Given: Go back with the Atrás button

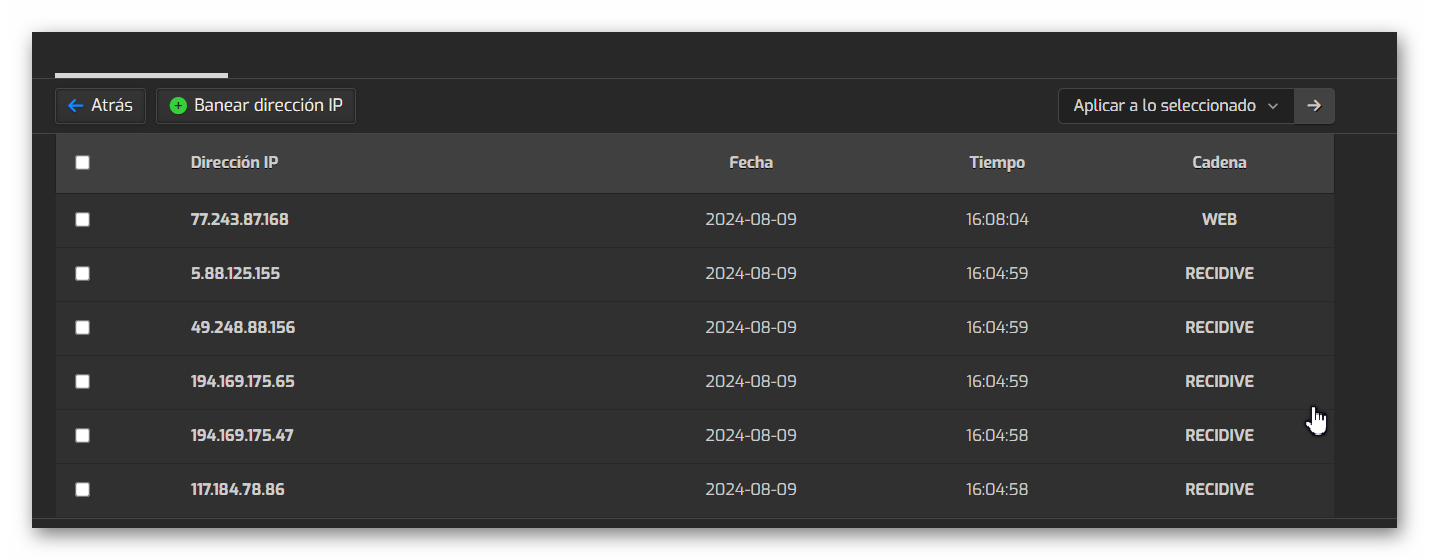Looking at the screenshot, I should pos(101,105).
